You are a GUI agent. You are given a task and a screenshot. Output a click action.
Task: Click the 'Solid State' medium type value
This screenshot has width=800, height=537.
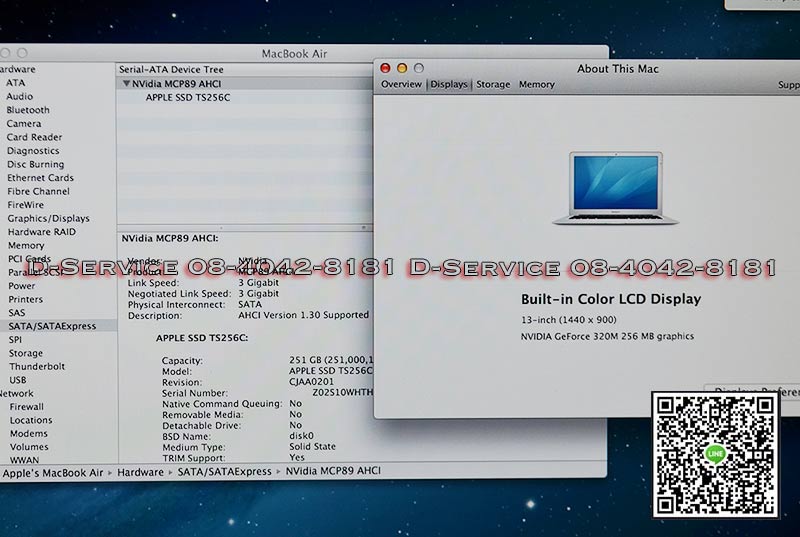(x=312, y=446)
